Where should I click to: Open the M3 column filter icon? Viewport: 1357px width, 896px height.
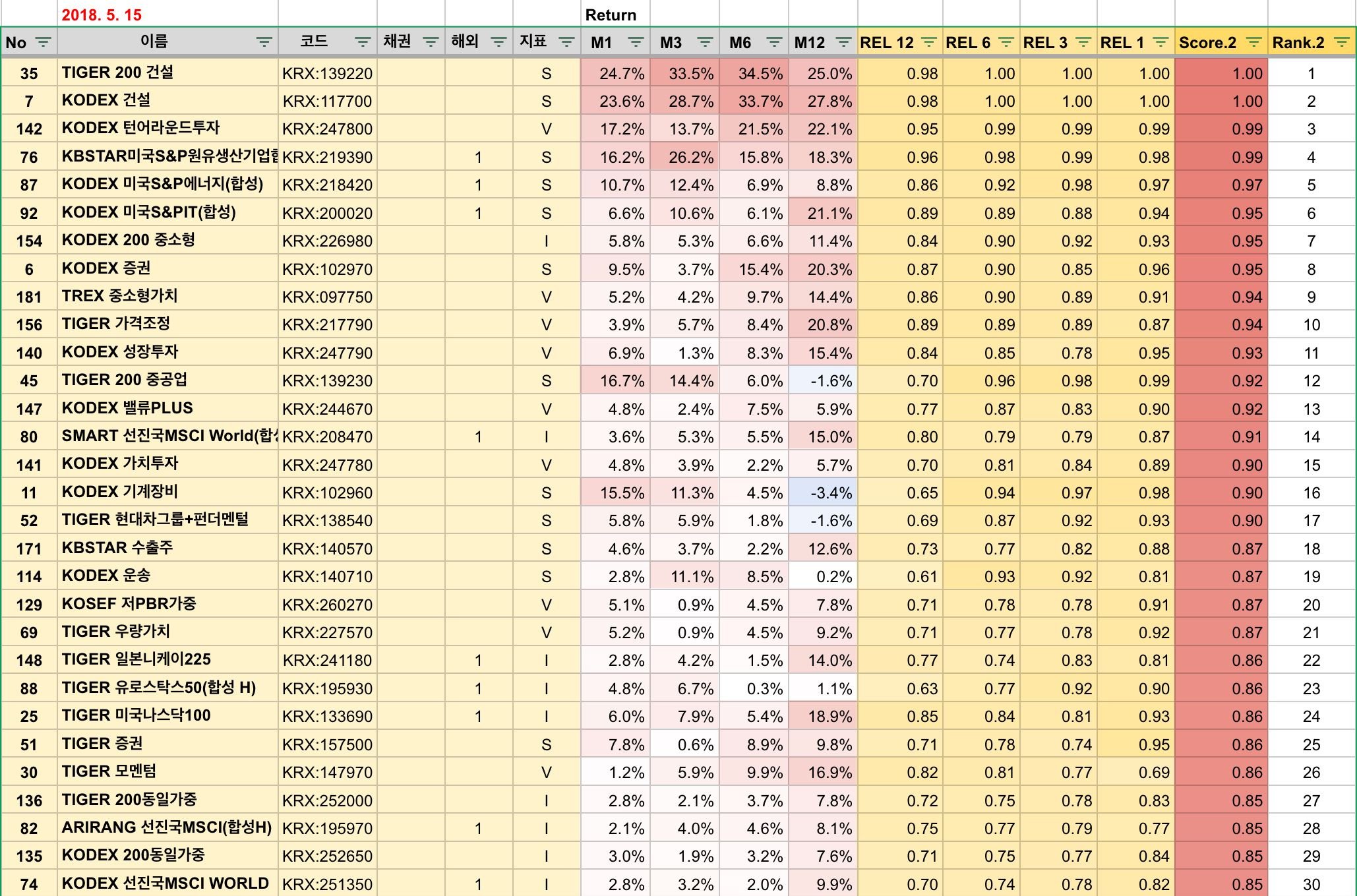[x=705, y=42]
